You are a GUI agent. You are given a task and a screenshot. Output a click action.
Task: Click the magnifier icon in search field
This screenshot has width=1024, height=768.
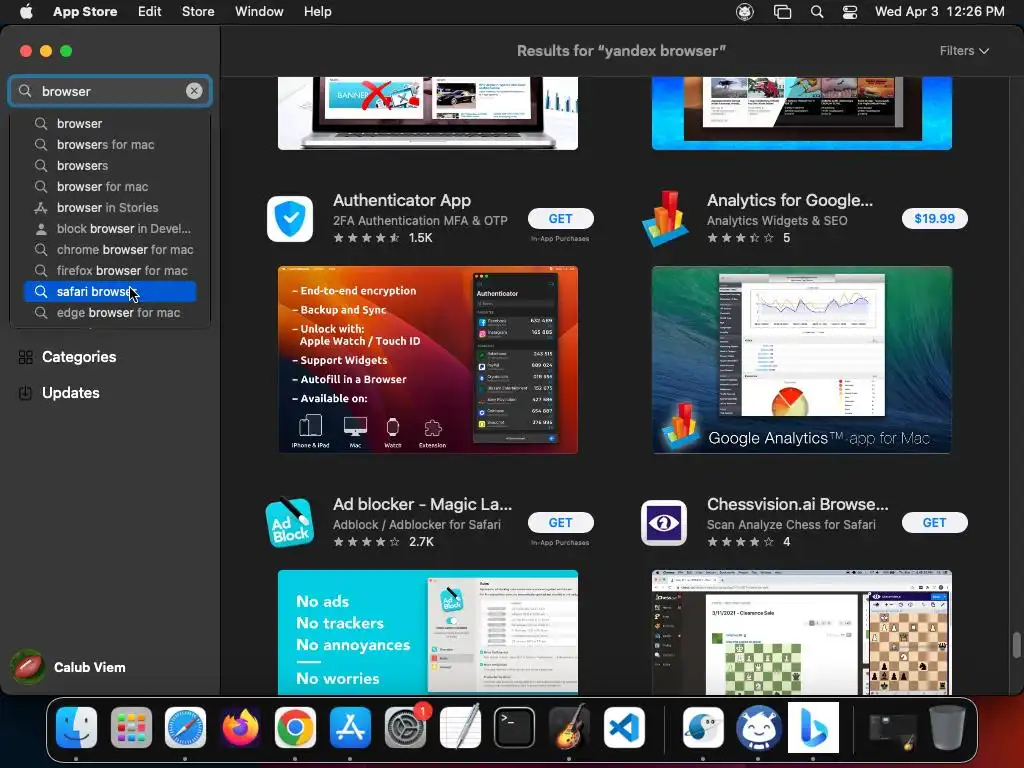25,91
